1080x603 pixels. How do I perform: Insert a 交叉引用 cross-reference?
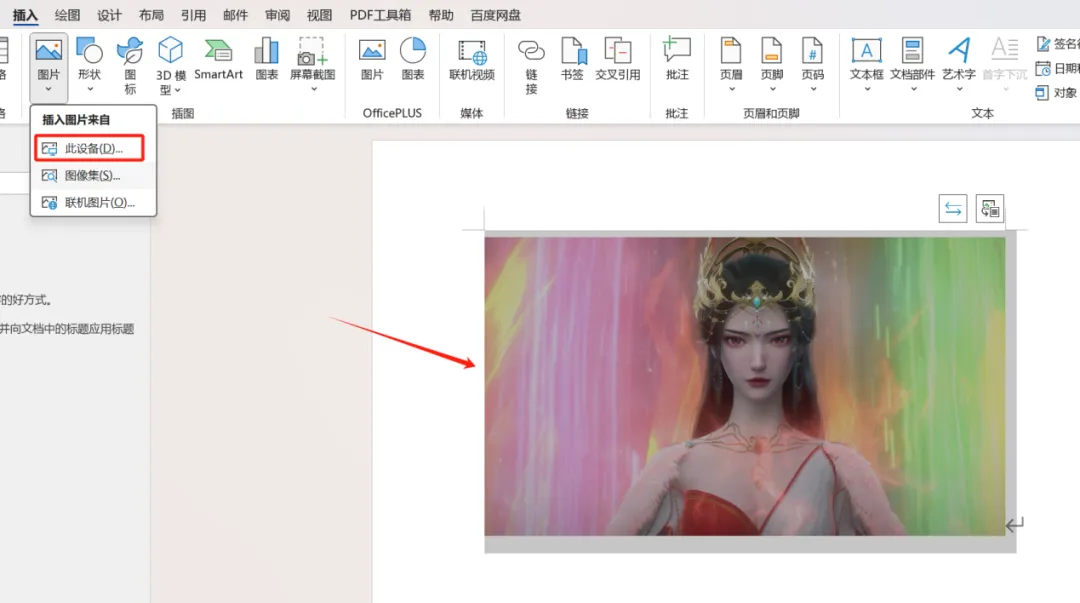618,60
